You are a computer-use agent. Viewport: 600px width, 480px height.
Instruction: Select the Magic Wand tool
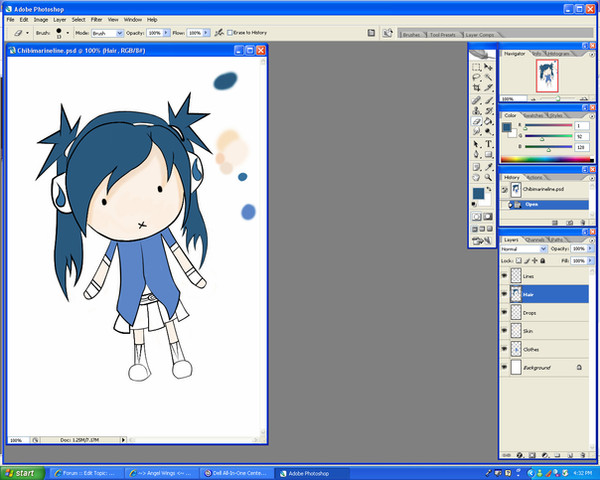click(x=488, y=78)
